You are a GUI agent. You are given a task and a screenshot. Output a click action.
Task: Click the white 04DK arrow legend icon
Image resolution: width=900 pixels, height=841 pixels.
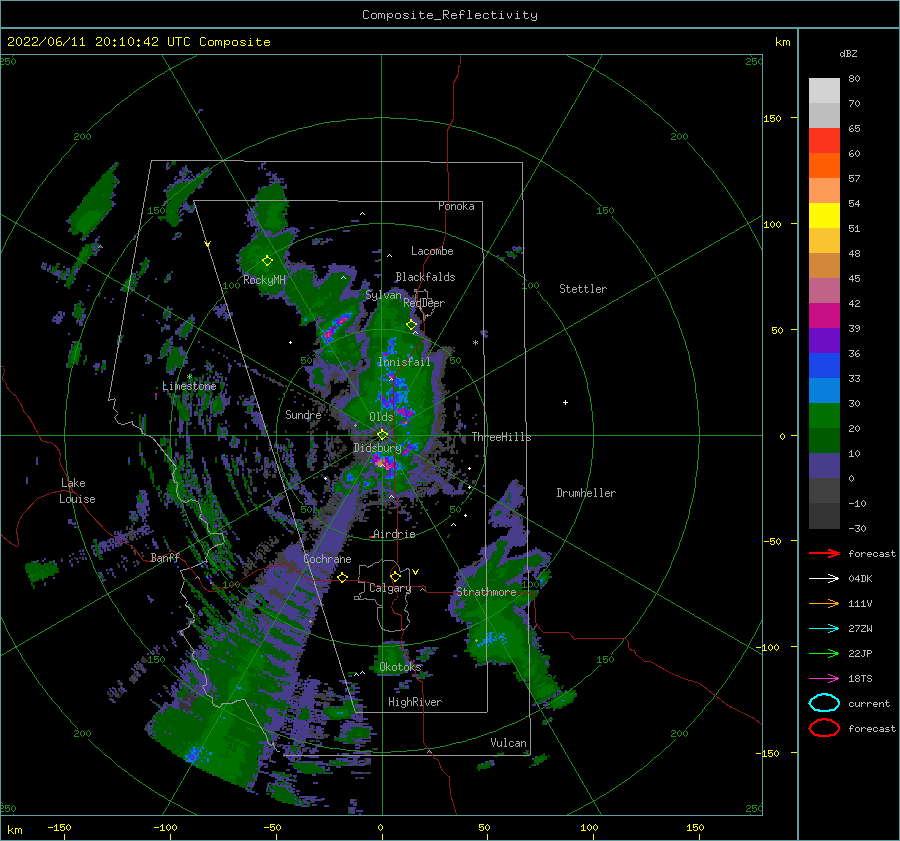click(x=824, y=579)
